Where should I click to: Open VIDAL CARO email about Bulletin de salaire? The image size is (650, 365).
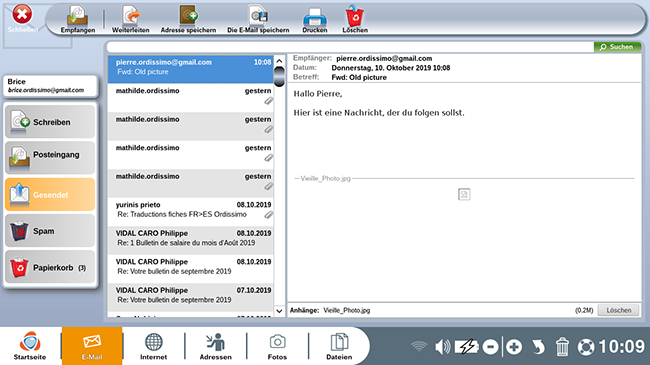pyautogui.click(x=191, y=240)
